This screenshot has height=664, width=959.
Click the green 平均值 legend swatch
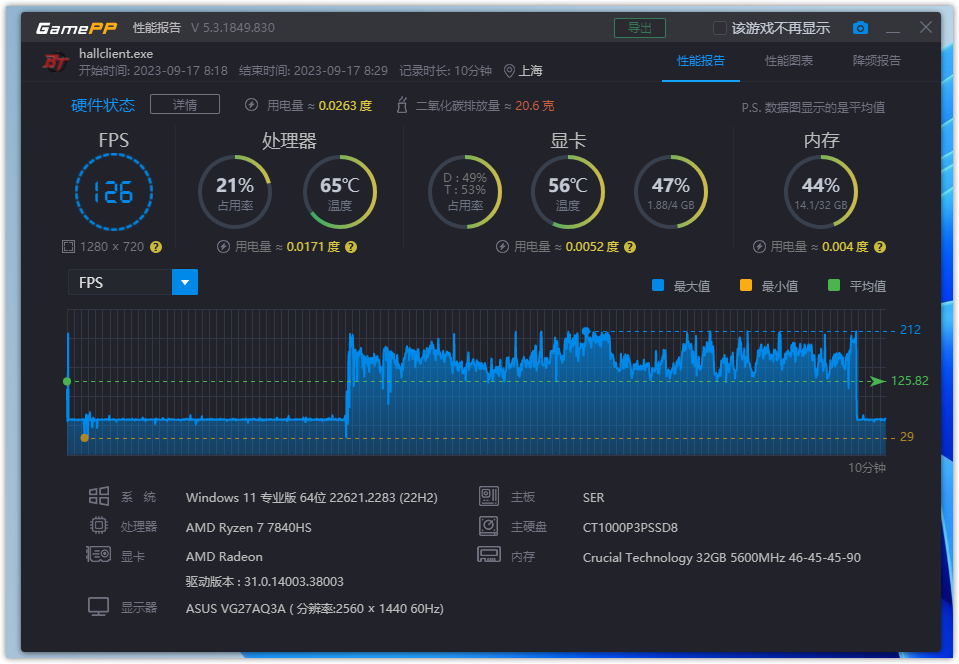834,285
